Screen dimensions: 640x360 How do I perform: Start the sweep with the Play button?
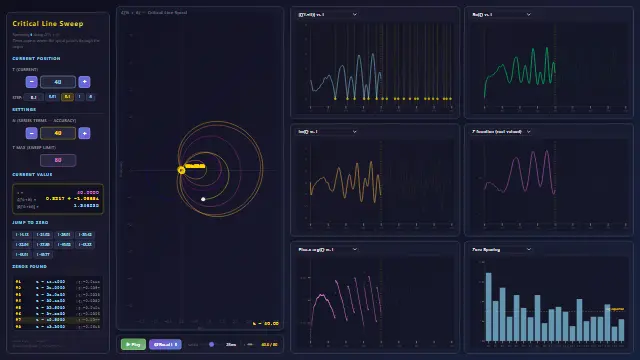pyautogui.click(x=133, y=344)
